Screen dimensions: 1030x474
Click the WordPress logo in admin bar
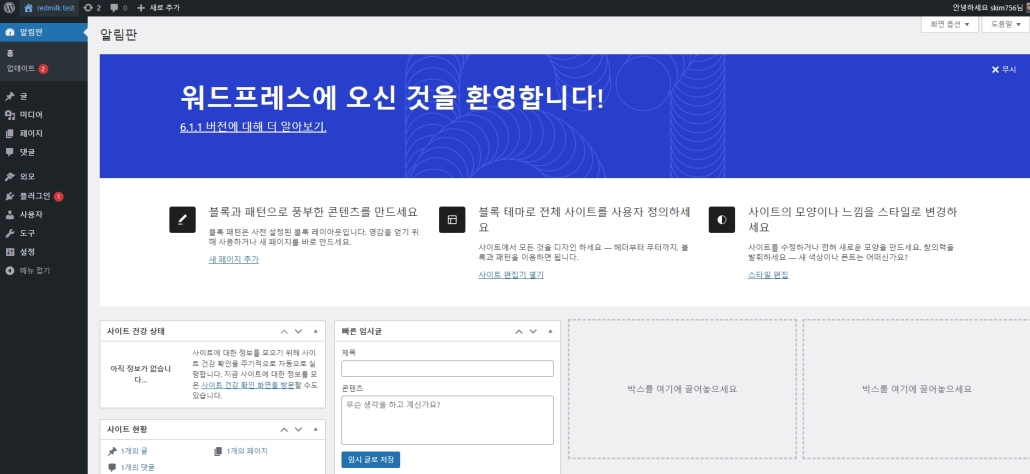9,8
